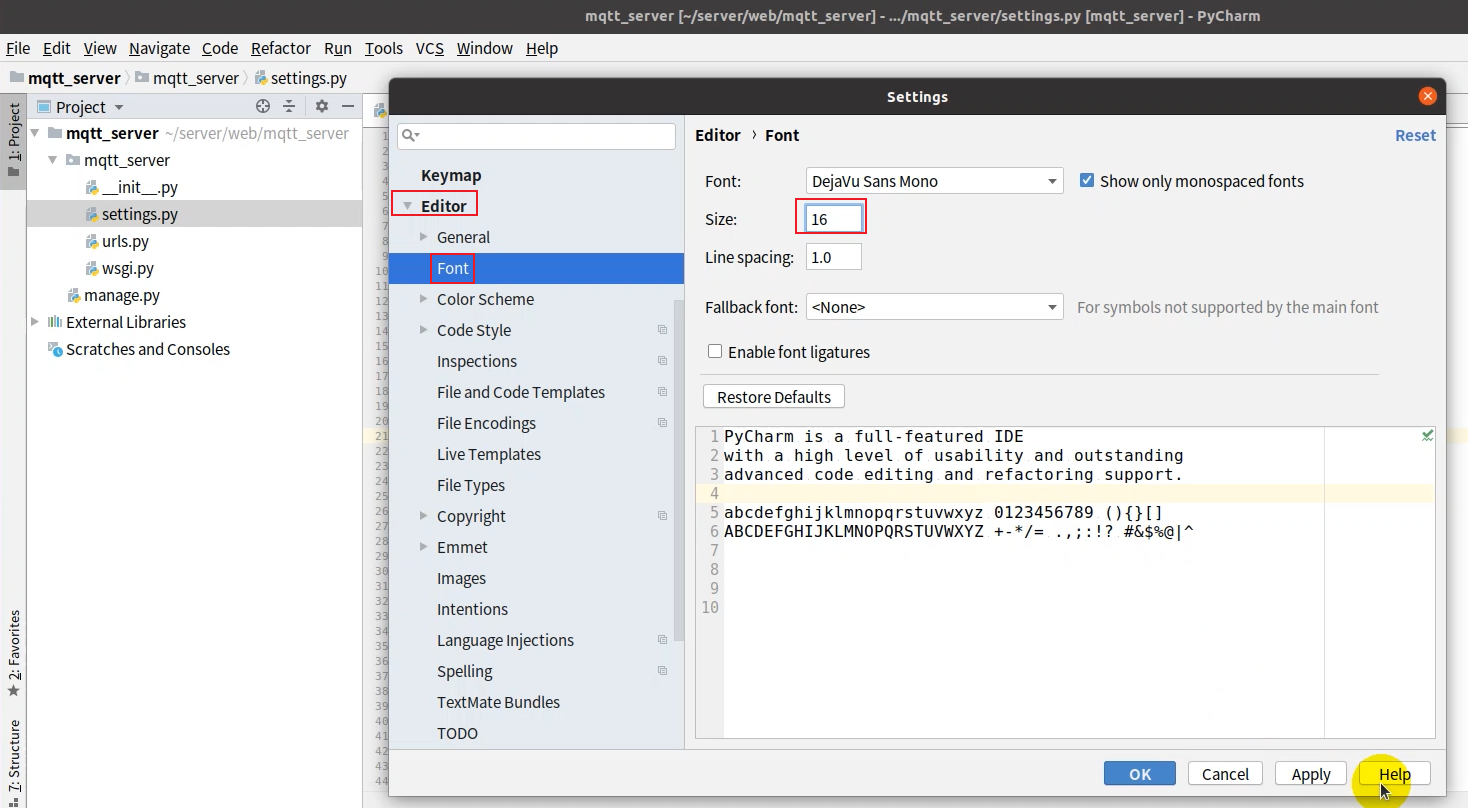The width and height of the screenshot is (1468, 808).
Task: Click the Help button in Settings dialog
Action: coord(1395,773)
